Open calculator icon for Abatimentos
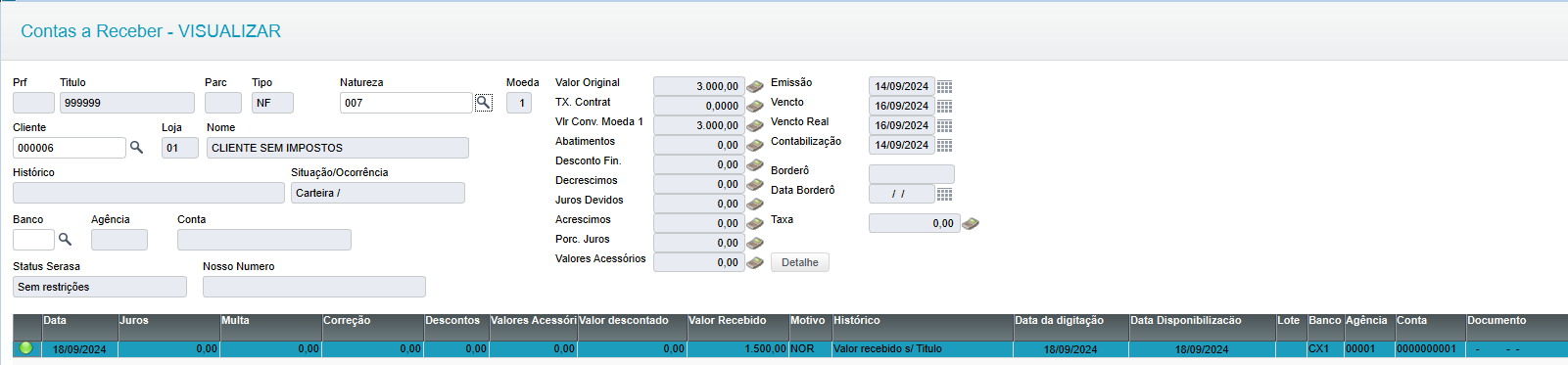This screenshot has height=365, width=1568. click(755, 146)
